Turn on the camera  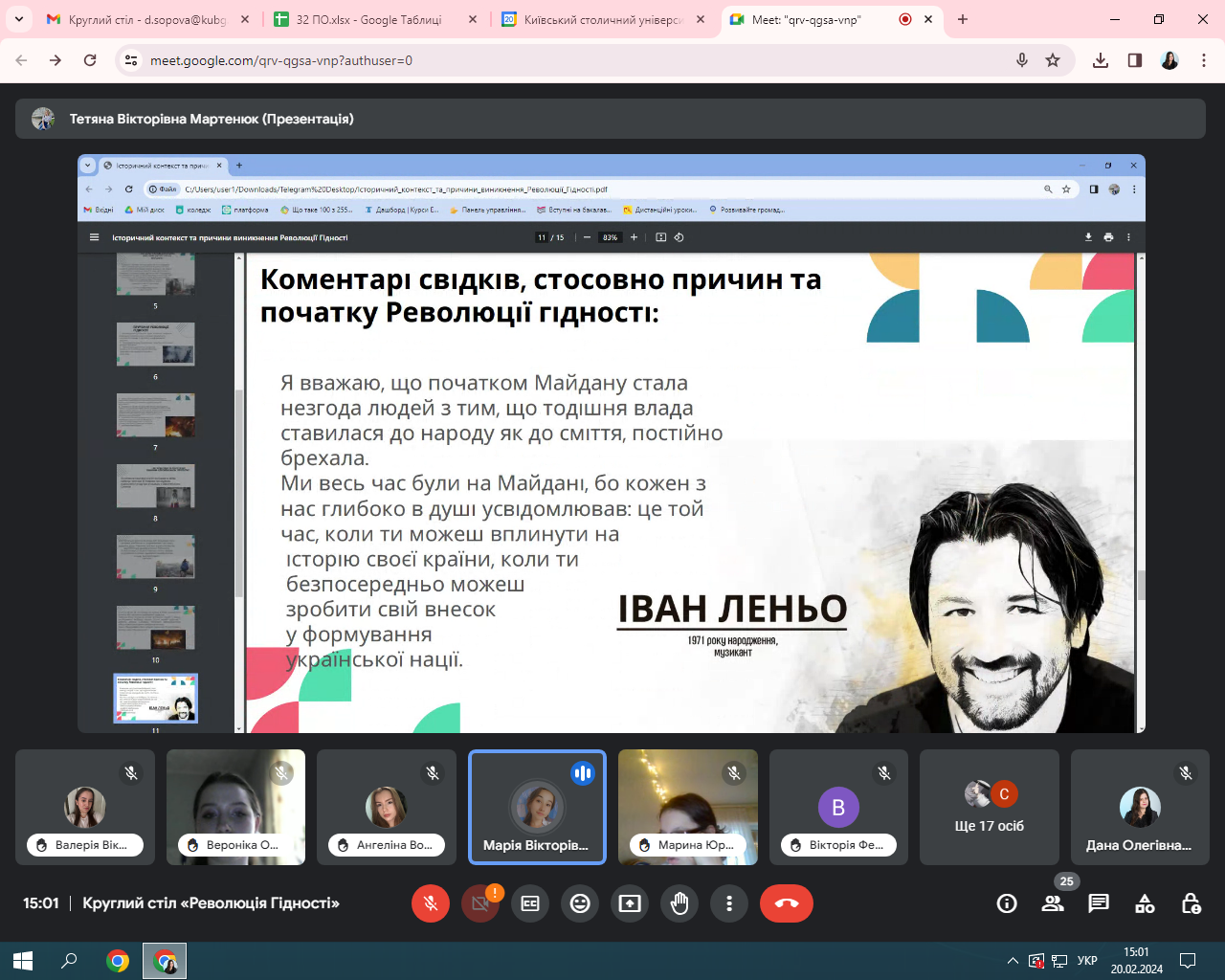click(480, 903)
